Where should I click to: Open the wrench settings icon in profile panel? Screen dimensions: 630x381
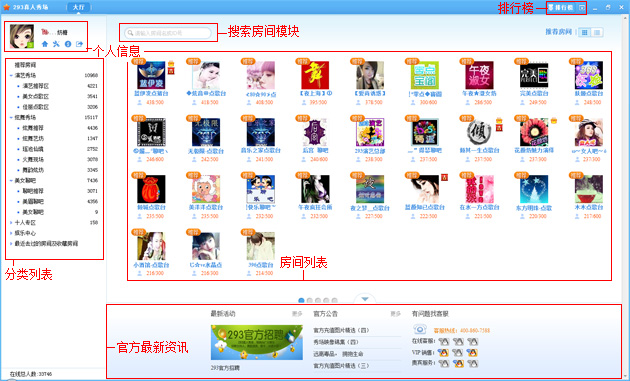(x=56, y=44)
